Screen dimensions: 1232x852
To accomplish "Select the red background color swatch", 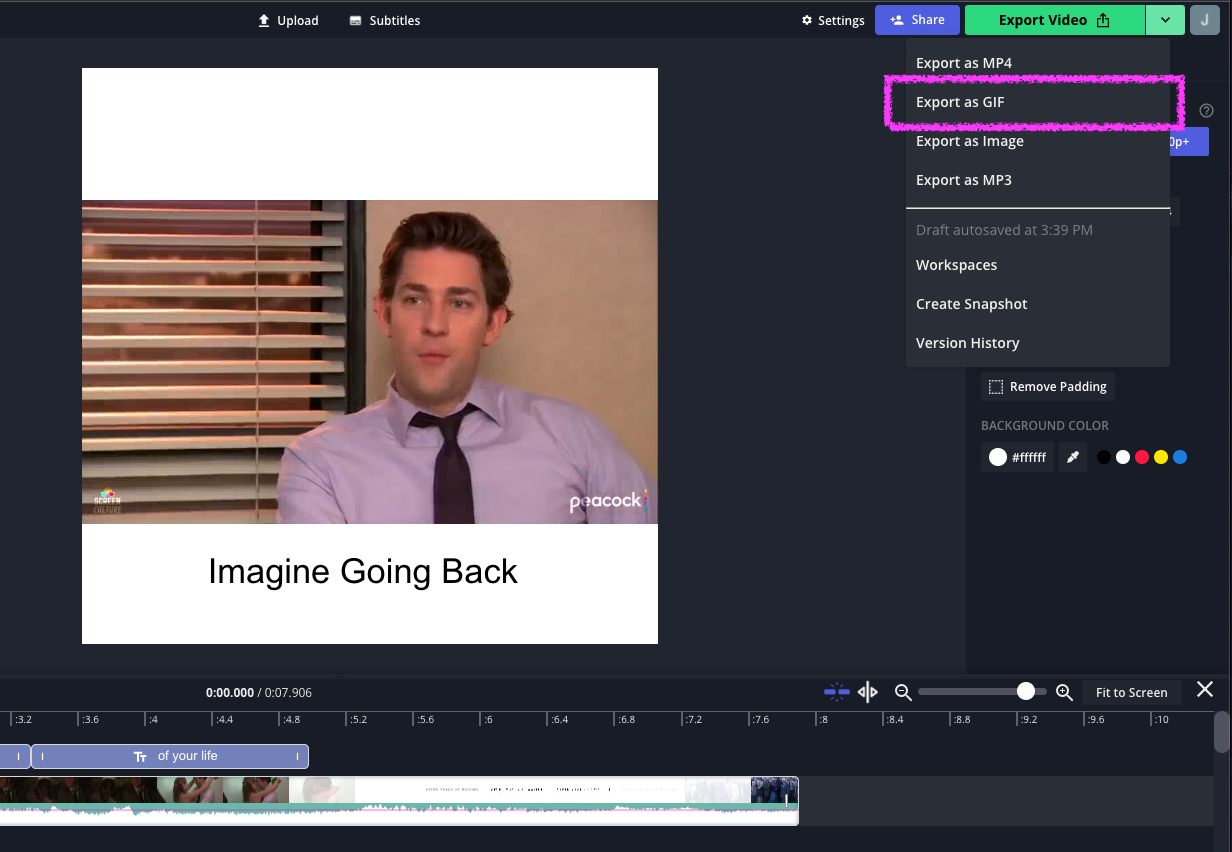I will tap(1142, 457).
